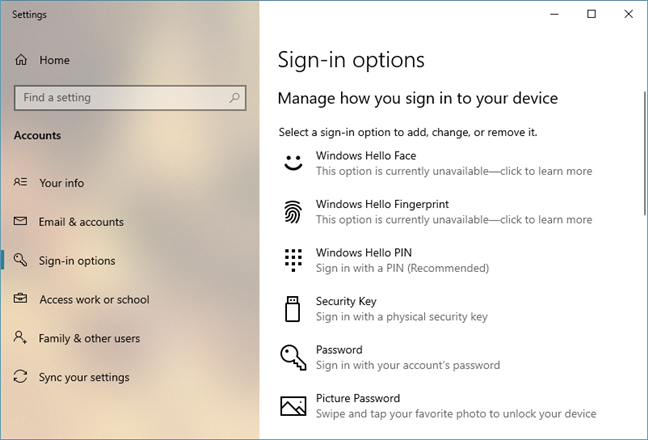Image resolution: width=648 pixels, height=440 pixels.
Task: Select Sign-in options in sidebar
Action: pyautogui.click(x=130, y=261)
